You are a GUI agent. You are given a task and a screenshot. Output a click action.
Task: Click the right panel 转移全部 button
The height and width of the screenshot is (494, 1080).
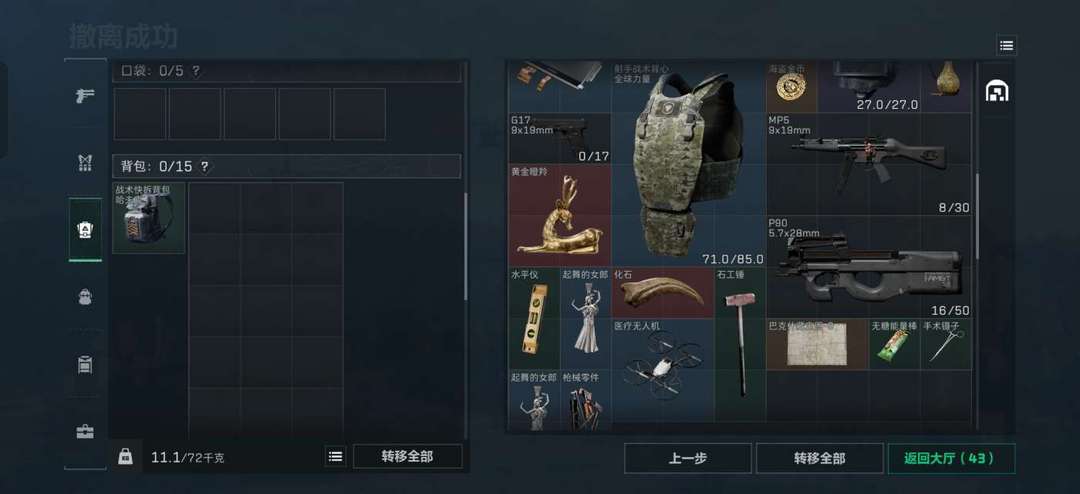(x=819, y=458)
